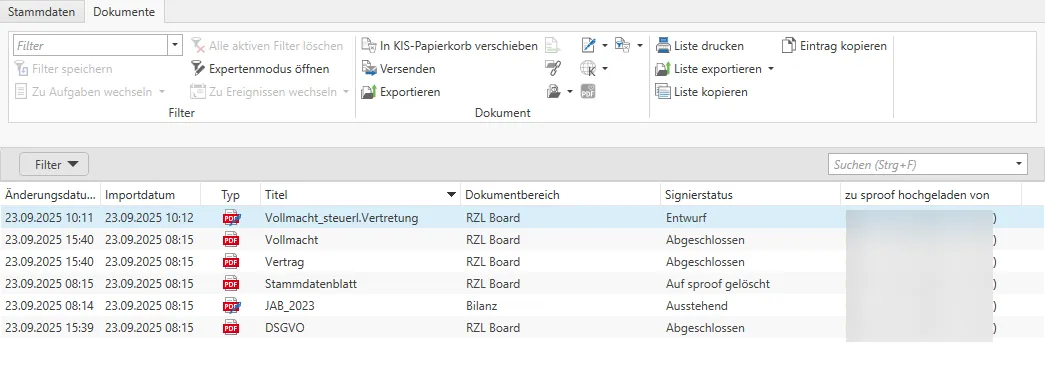Image resolution: width=1045 pixels, height=386 pixels.
Task: Click PDF icon in the DSGVO row
Action: [x=231, y=328]
